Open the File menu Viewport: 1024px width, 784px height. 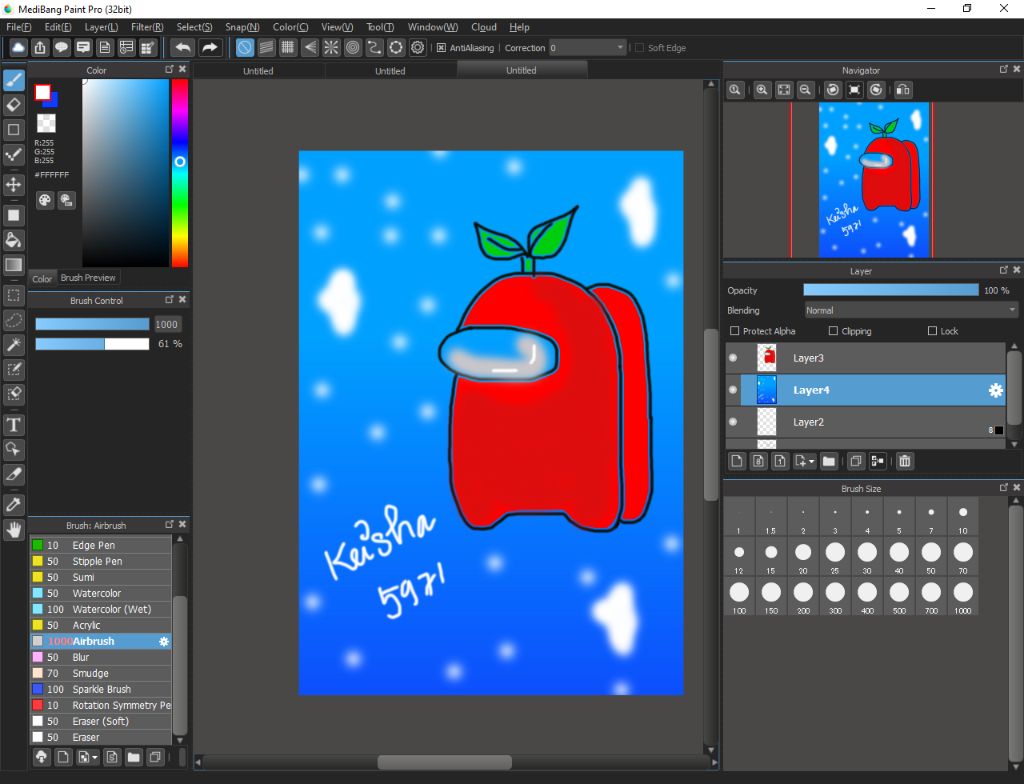[x=18, y=27]
